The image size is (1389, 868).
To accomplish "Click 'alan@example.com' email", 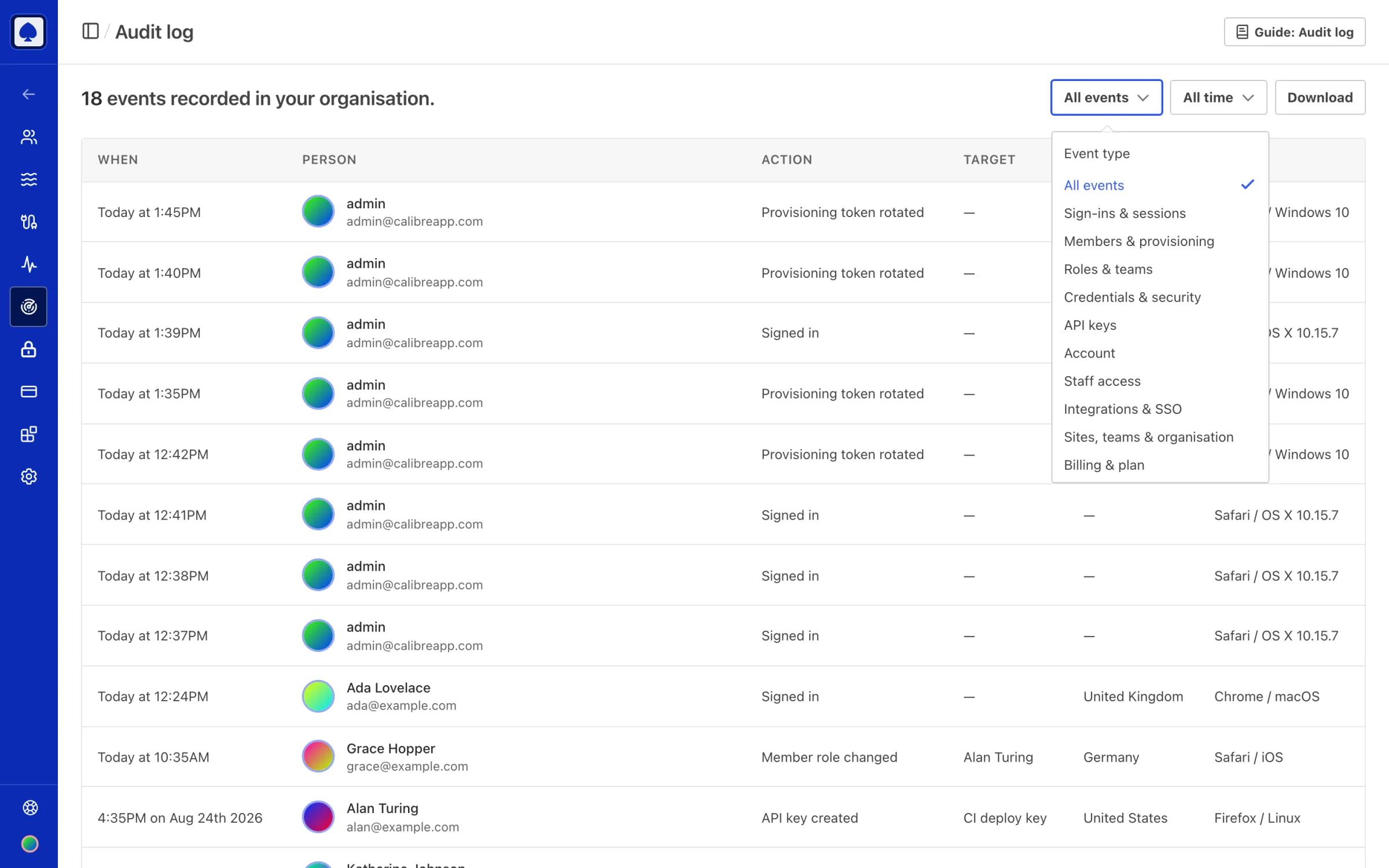I will click(x=402, y=827).
